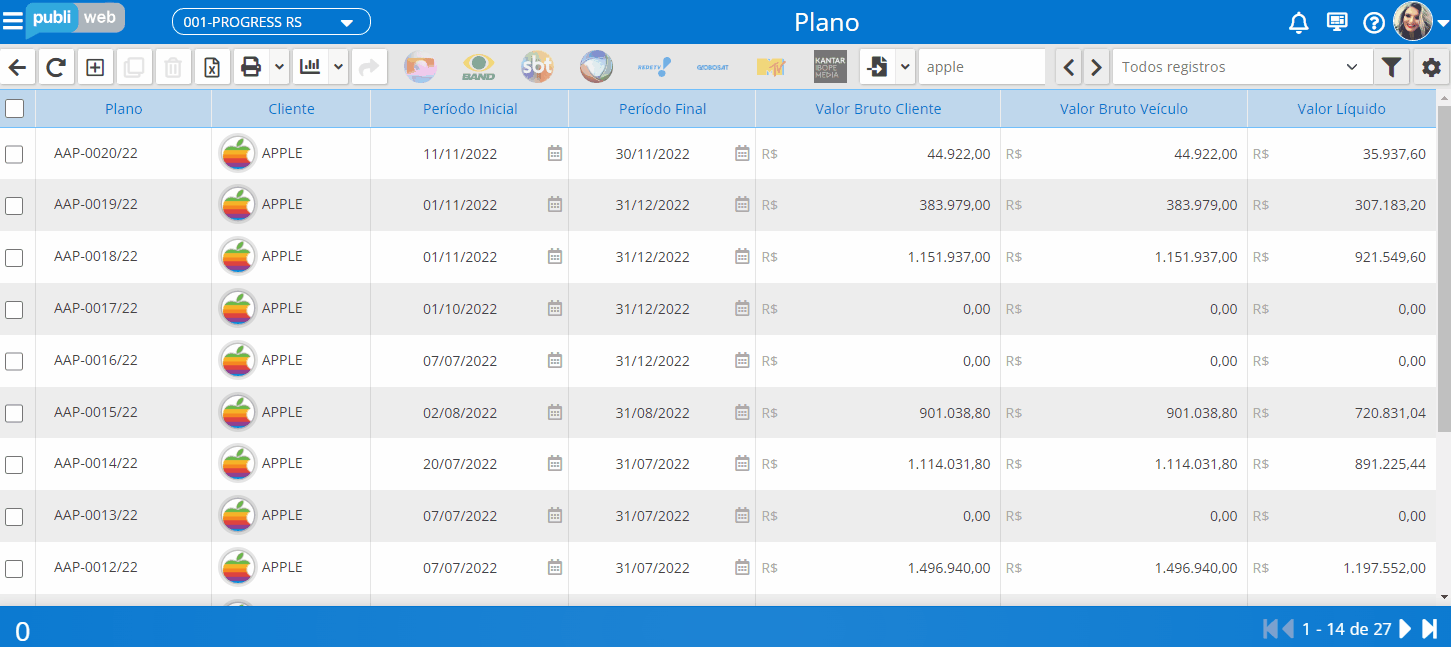Image resolution: width=1451 pixels, height=647 pixels.
Task: Open the funnel filter button
Action: 1391,67
